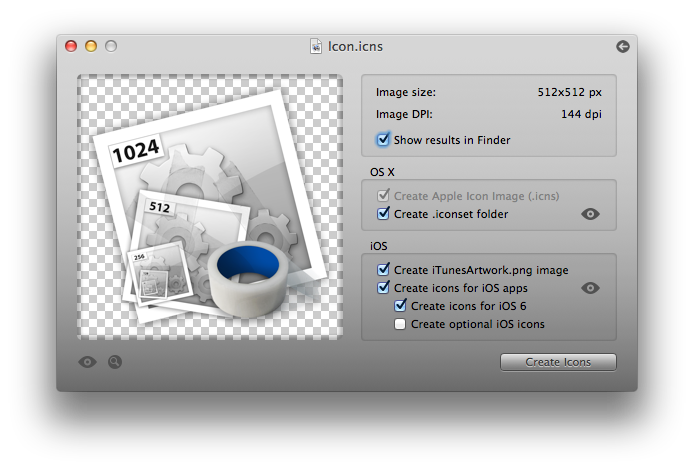Click the eye preview icon below the image
This screenshot has height=470, width=694.
[x=88, y=362]
